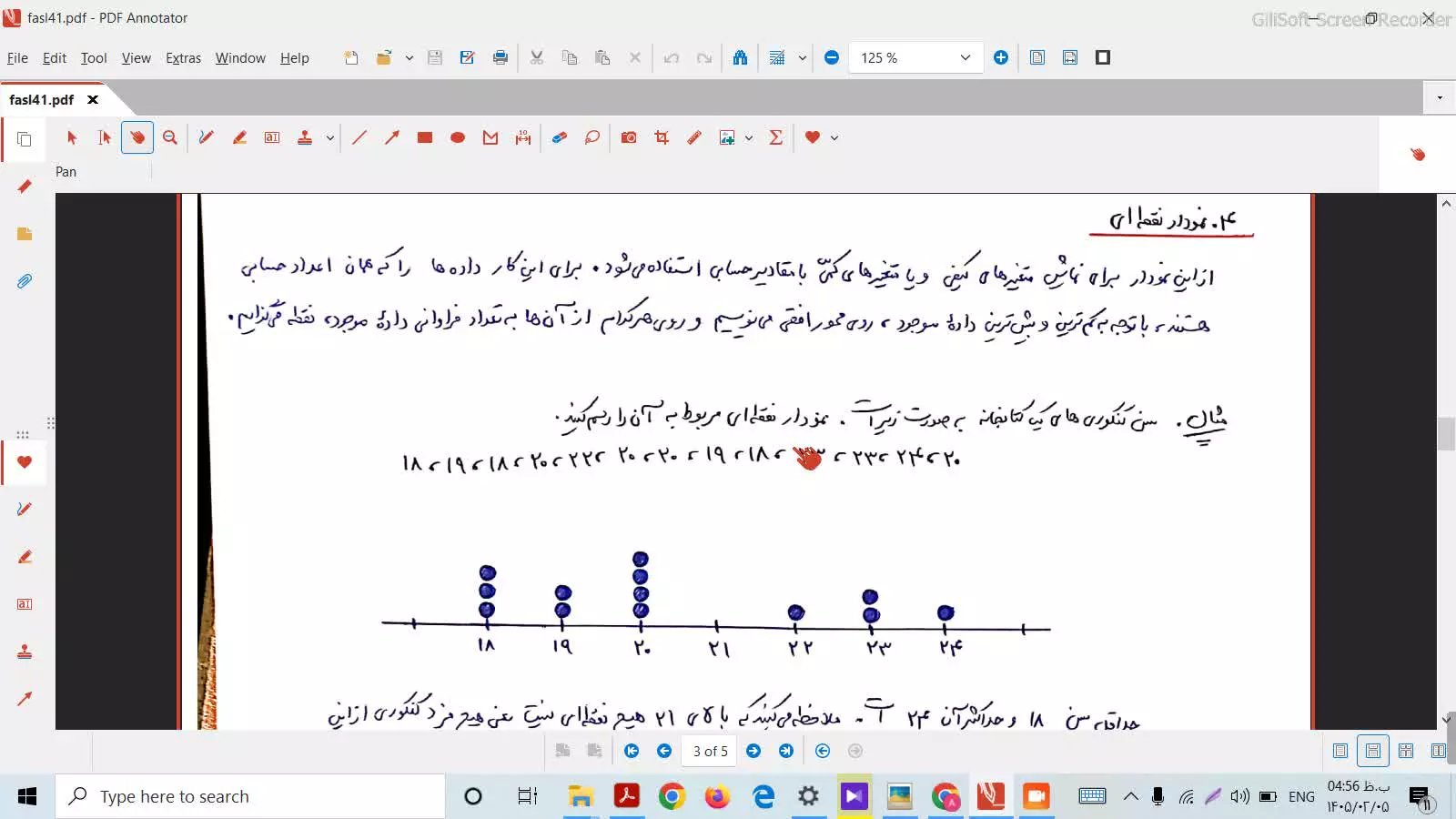
Task: Click the Print icon
Action: click(x=500, y=57)
